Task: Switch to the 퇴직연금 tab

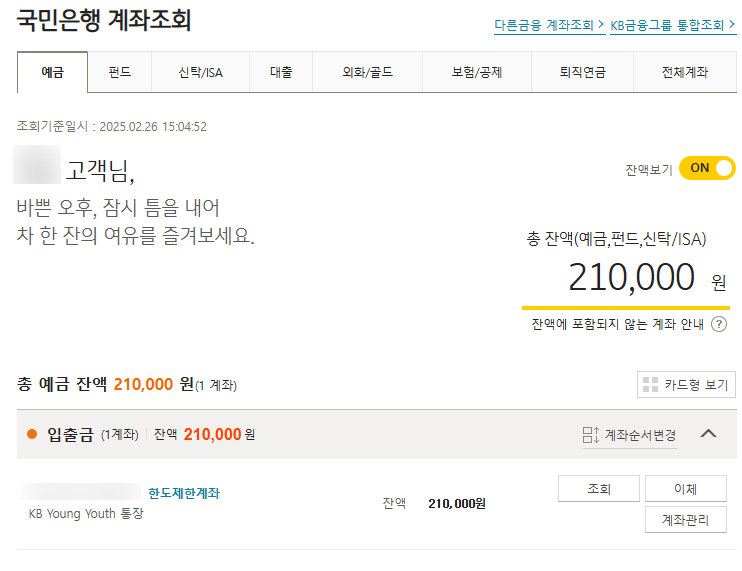Action: coord(583,72)
